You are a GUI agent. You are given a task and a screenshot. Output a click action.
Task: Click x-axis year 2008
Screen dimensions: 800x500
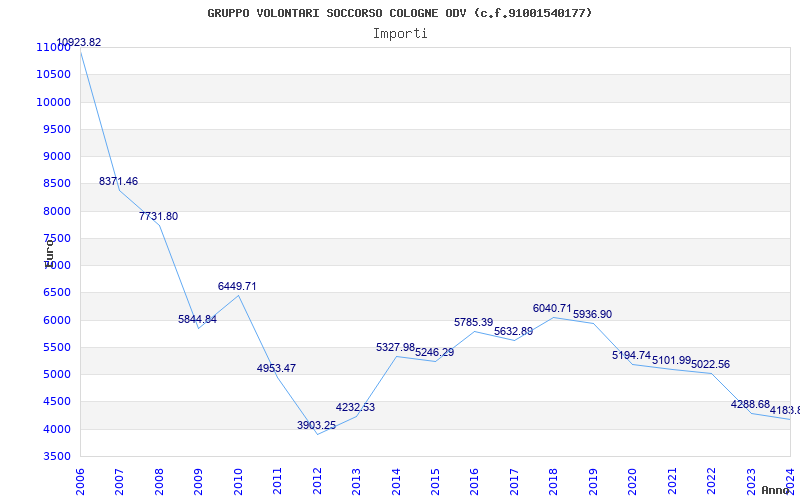(159, 481)
